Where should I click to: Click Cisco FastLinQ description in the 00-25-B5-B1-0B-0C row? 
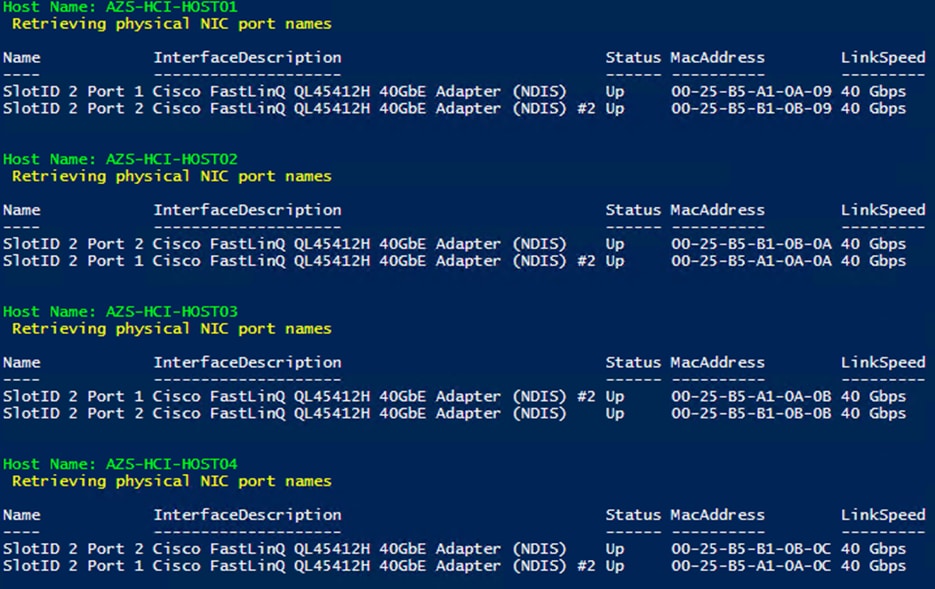pos(360,548)
